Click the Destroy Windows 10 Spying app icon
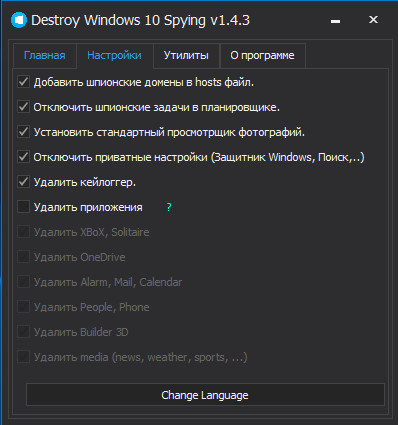The width and height of the screenshot is (398, 425). click(x=19, y=20)
